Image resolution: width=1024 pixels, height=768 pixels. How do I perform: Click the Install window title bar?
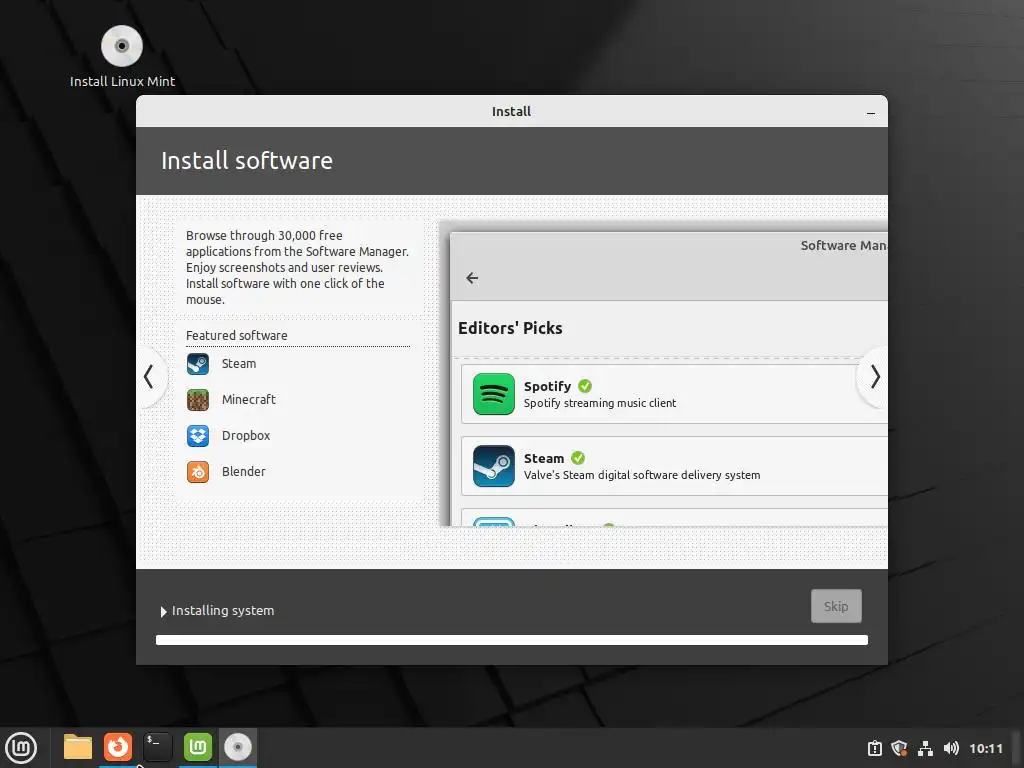click(511, 112)
